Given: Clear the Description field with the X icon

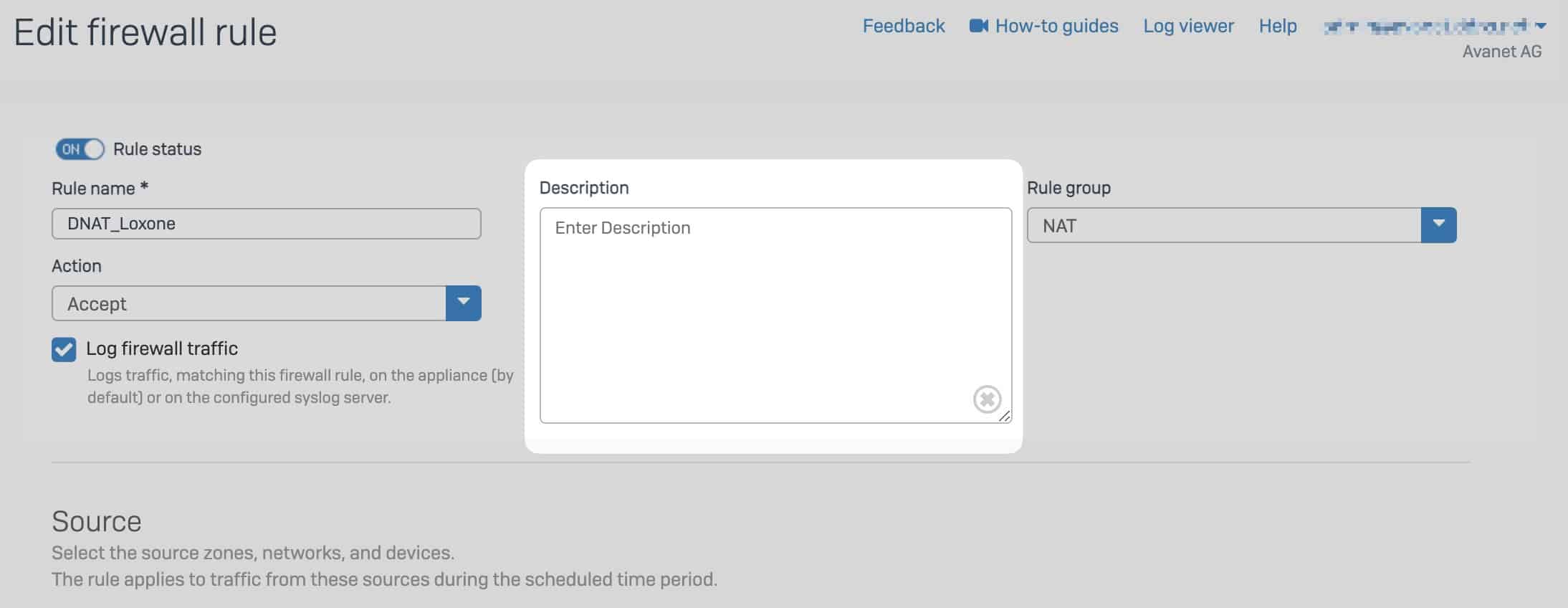Looking at the screenshot, I should tap(987, 399).
